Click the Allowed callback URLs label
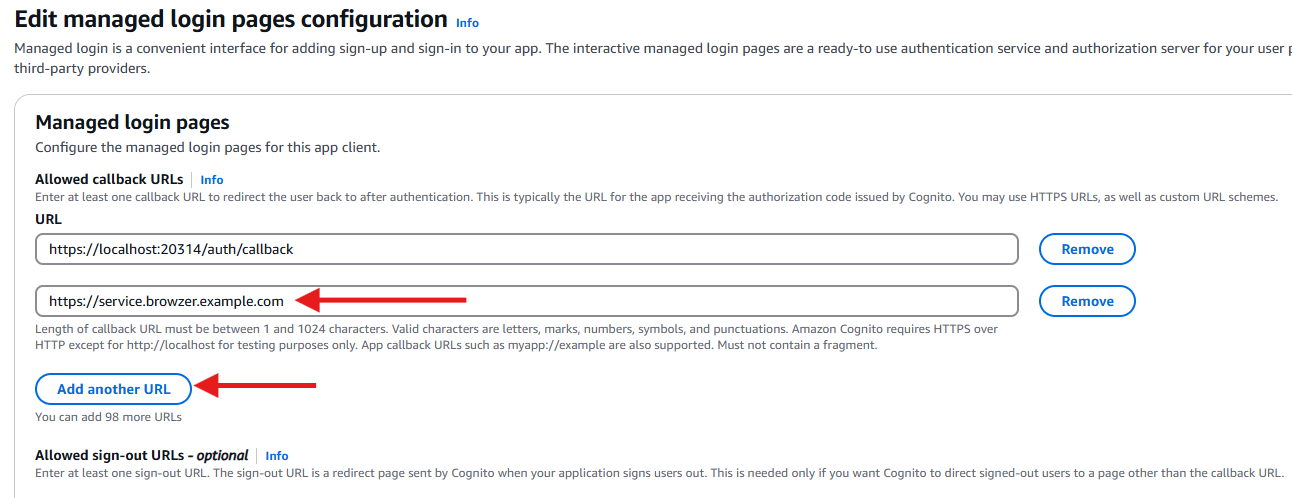The image size is (1292, 498). [x=109, y=180]
